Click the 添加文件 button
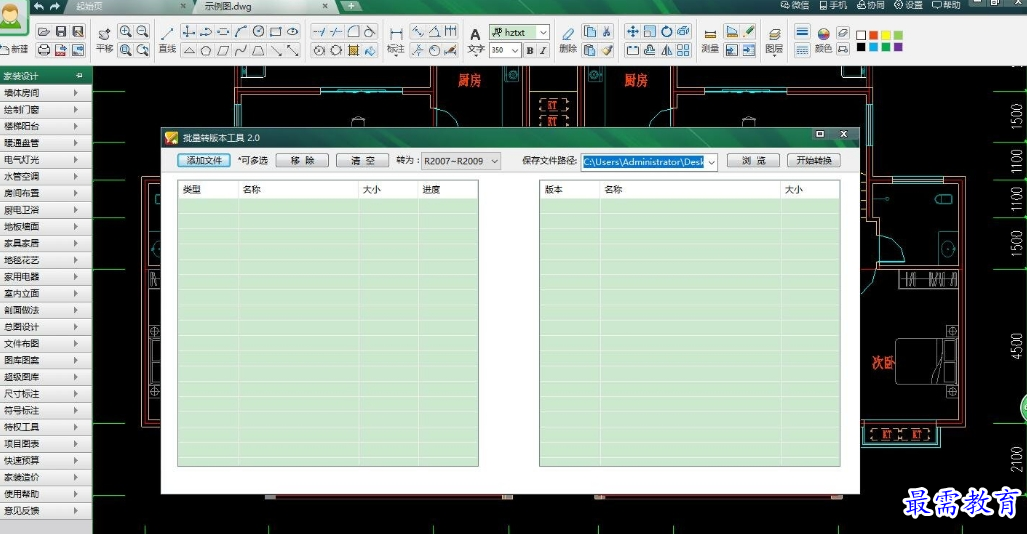Image resolution: width=1027 pixels, height=534 pixels. [x=204, y=161]
